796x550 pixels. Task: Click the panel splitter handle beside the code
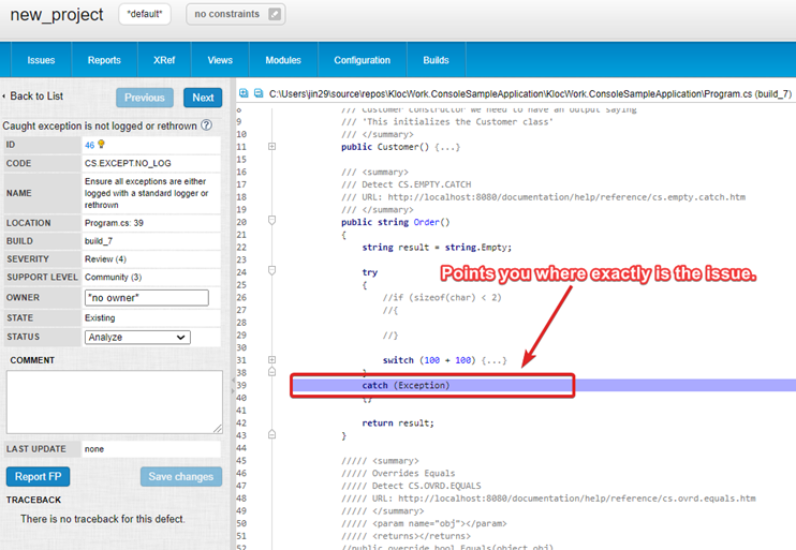coord(233,385)
